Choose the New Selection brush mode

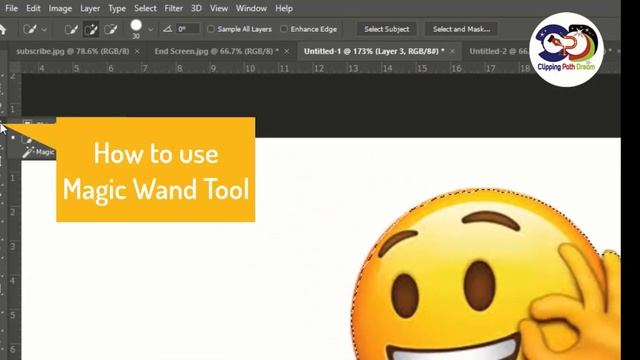click(71, 29)
